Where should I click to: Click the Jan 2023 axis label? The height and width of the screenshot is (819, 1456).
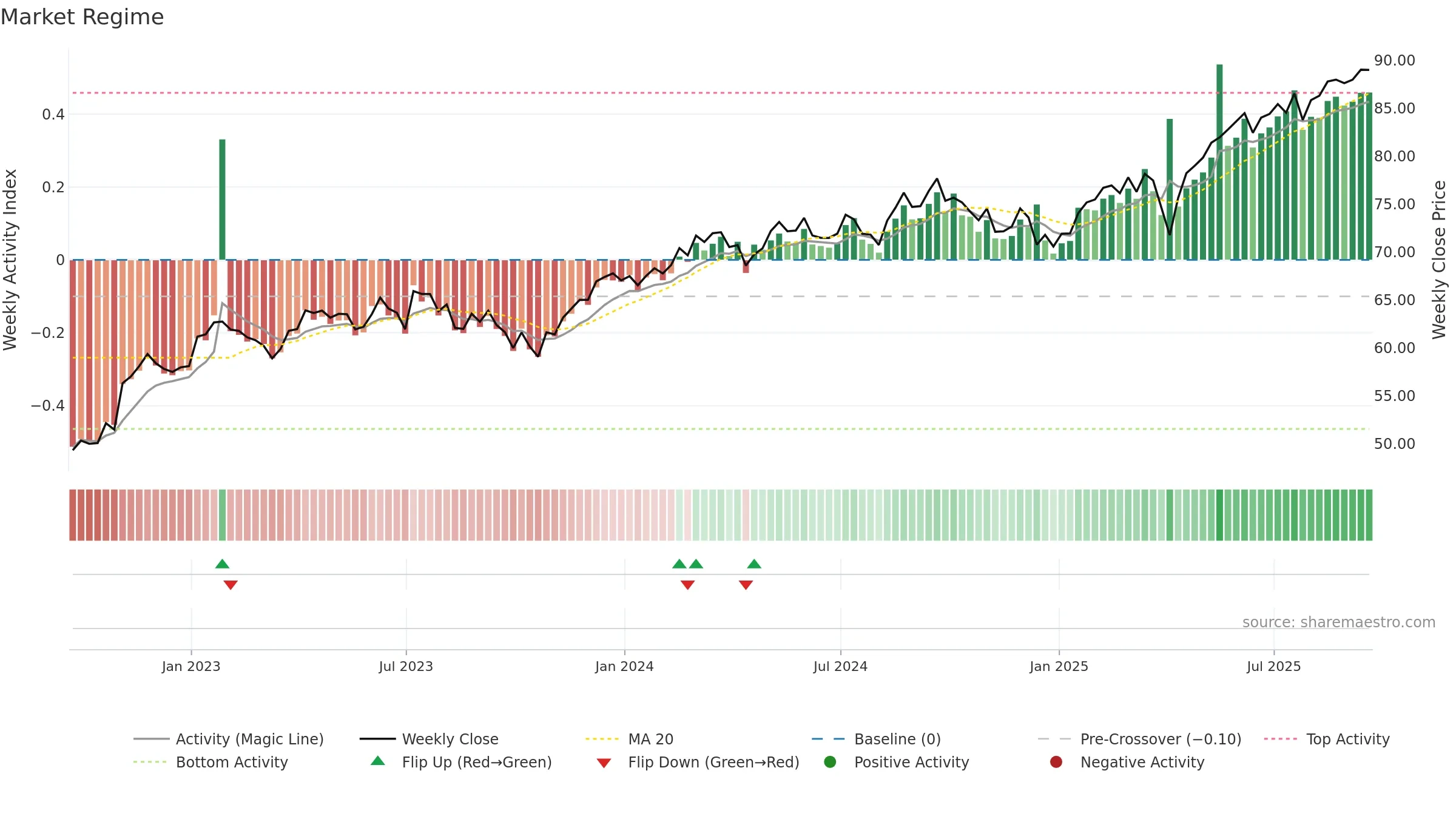191,667
